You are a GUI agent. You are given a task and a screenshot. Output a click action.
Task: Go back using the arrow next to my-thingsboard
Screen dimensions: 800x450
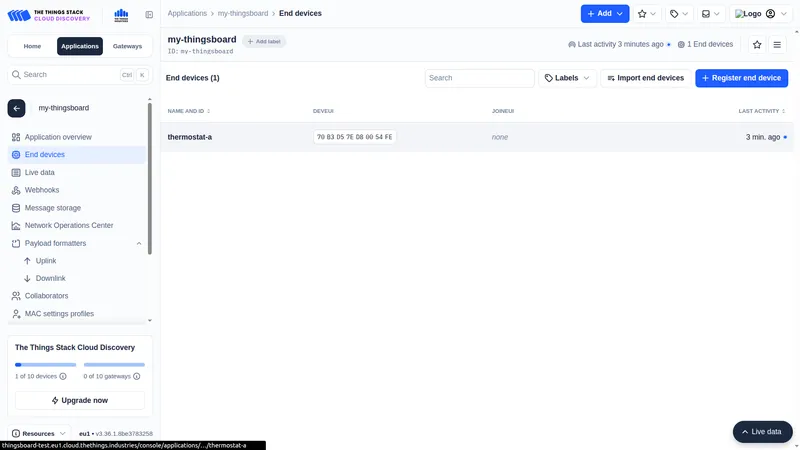pyautogui.click(x=16, y=108)
